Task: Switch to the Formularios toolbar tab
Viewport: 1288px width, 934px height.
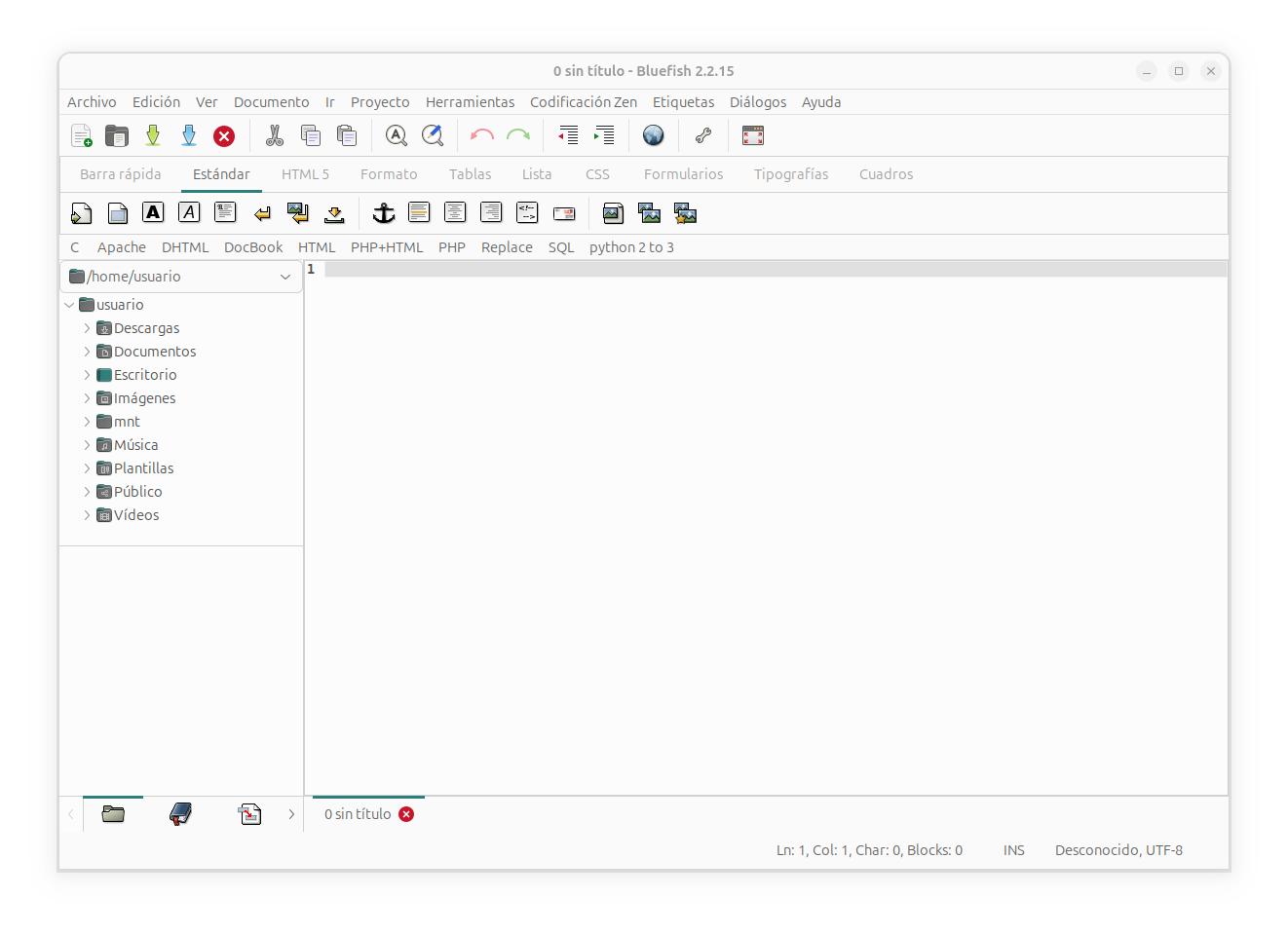Action: click(x=683, y=174)
